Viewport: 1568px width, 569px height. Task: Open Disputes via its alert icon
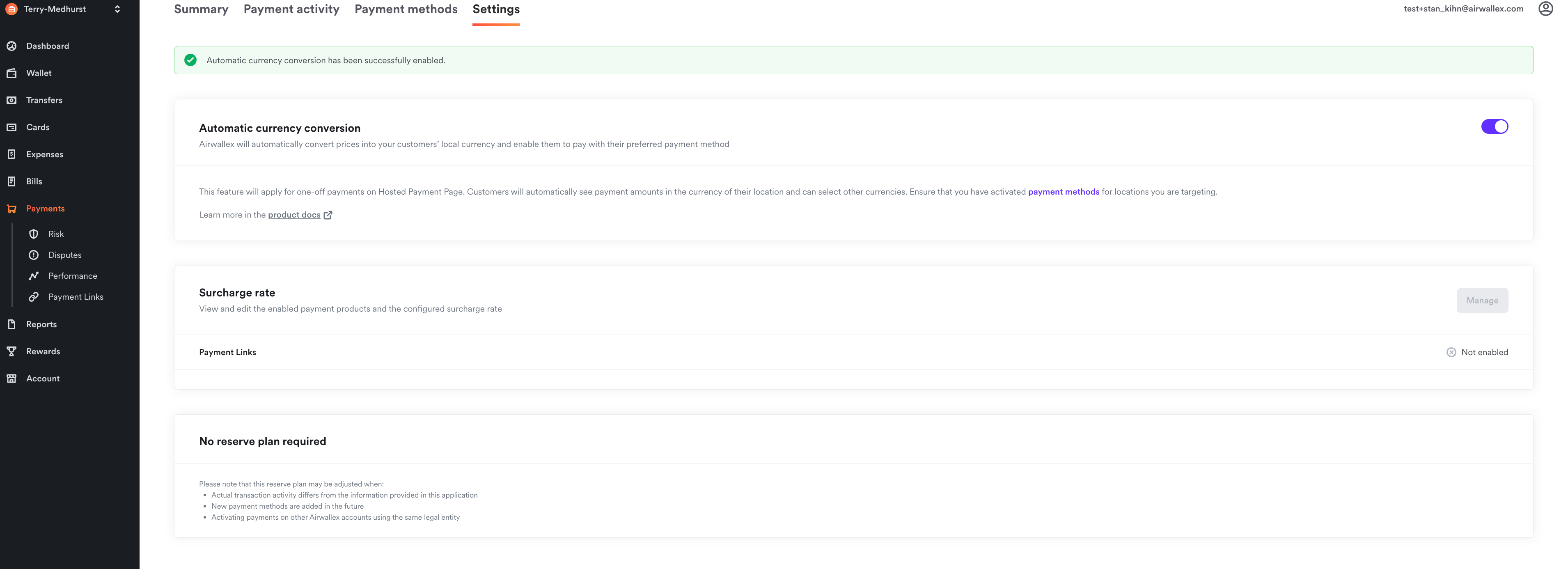coord(34,255)
